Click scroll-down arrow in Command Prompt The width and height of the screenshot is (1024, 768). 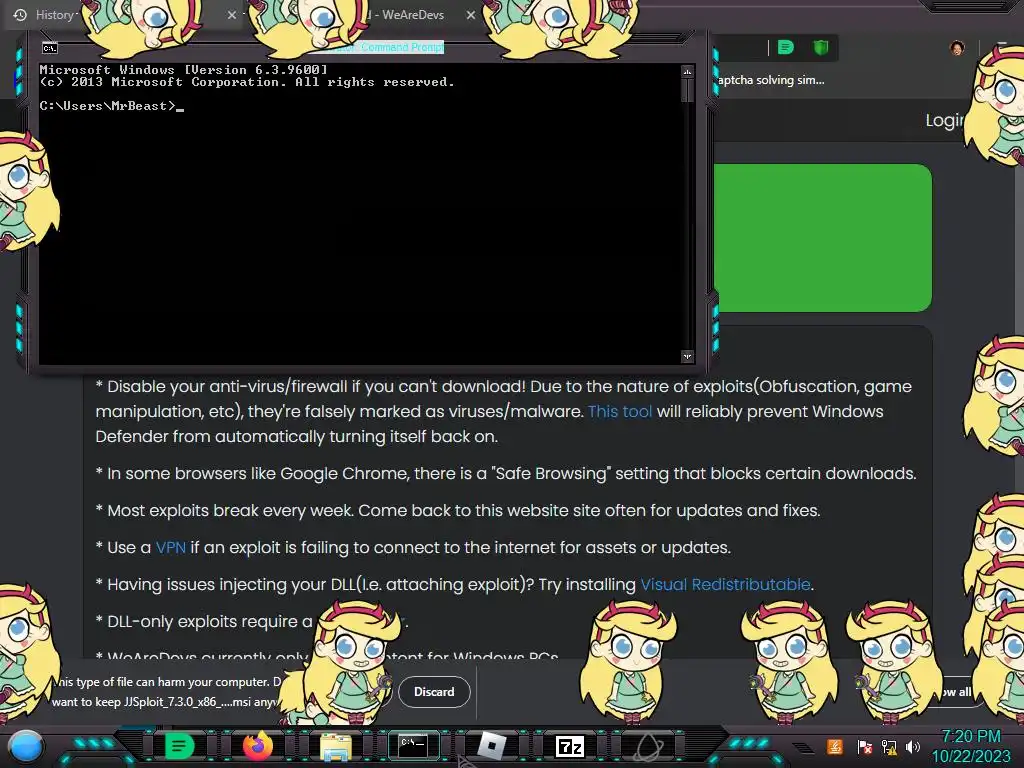[x=687, y=357]
